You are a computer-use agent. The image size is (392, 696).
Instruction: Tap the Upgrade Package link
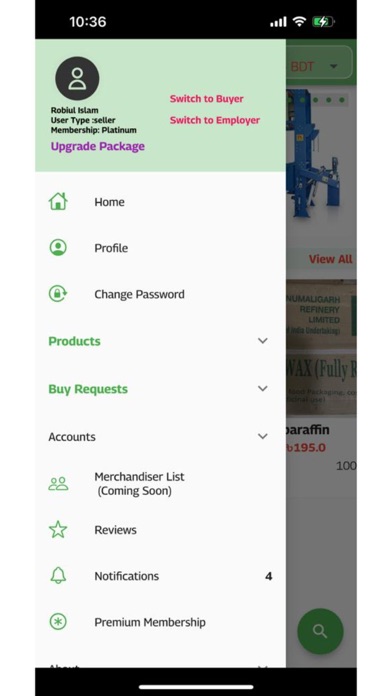coord(98,146)
